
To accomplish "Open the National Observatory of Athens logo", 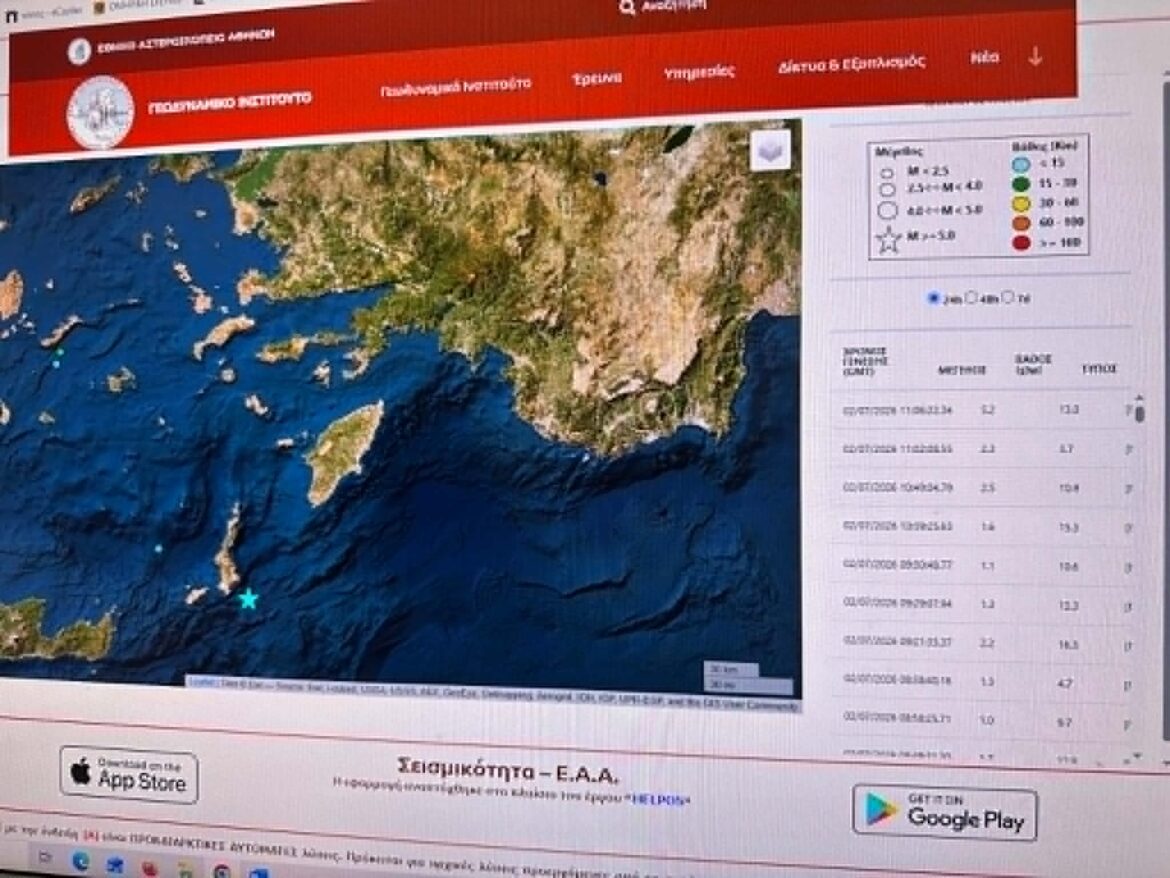I will pyautogui.click(x=79, y=51).
